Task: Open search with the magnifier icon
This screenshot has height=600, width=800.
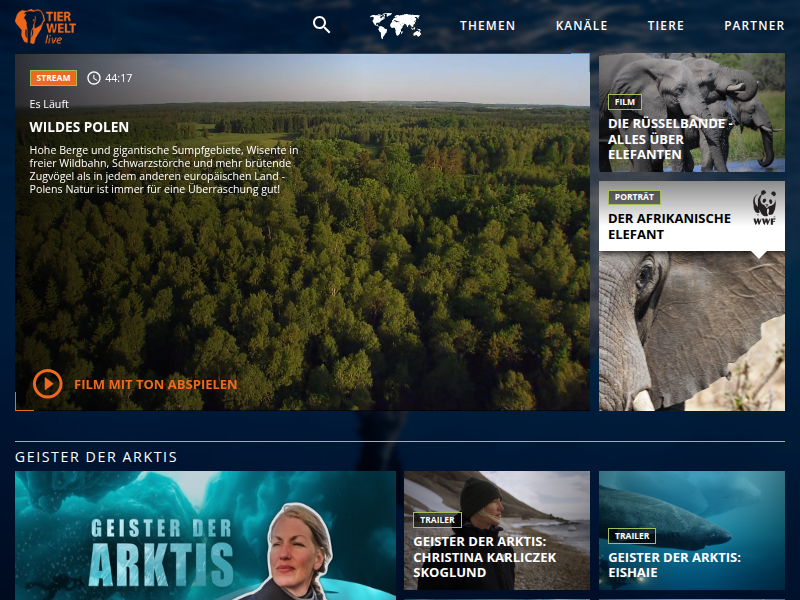Action: coord(321,25)
